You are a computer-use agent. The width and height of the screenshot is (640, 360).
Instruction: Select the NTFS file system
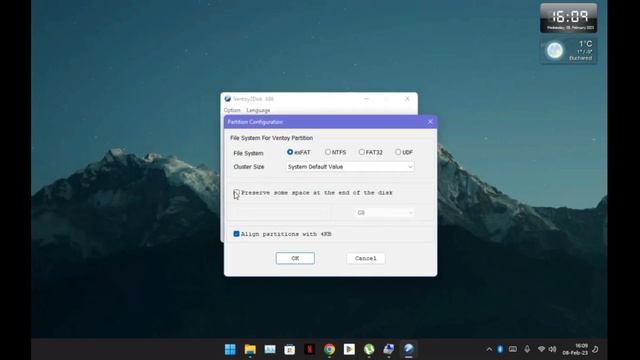[327, 152]
